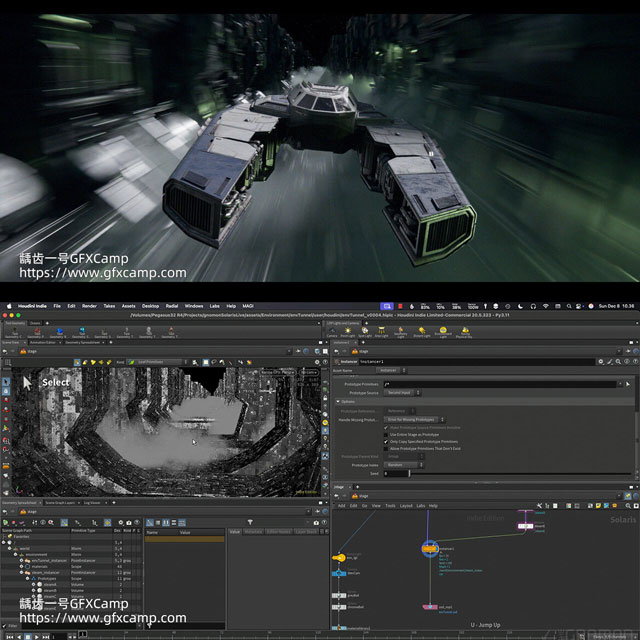Click the Area Light shelf tool

[x=381, y=331]
